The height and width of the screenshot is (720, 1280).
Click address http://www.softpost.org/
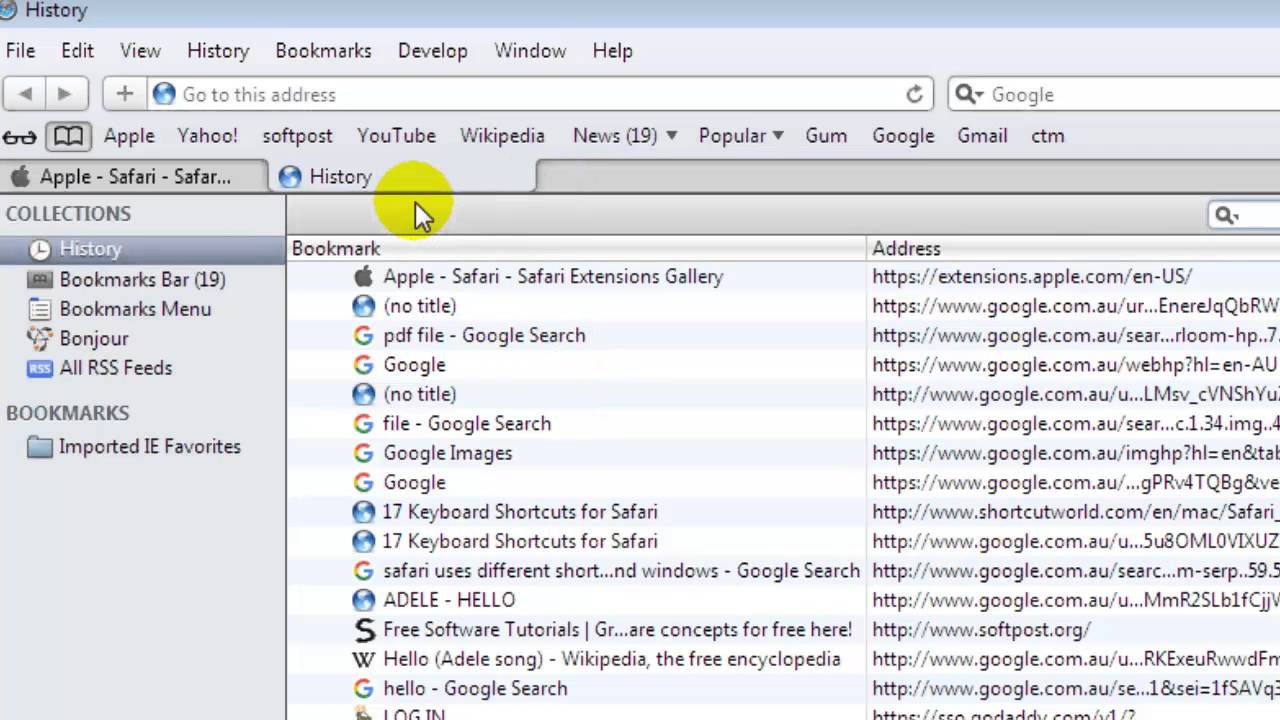(x=981, y=630)
